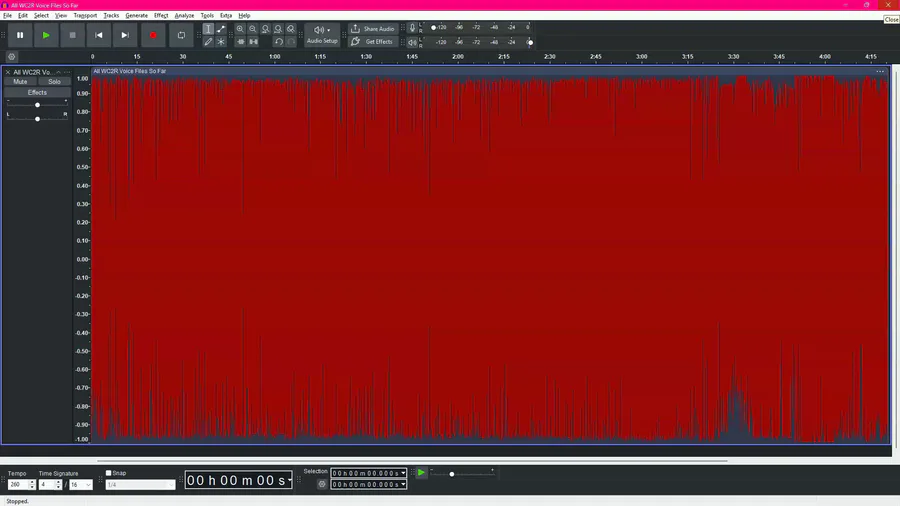Viewport: 900px width, 506px height.
Task: Open the Edit menu
Action: coord(23,15)
